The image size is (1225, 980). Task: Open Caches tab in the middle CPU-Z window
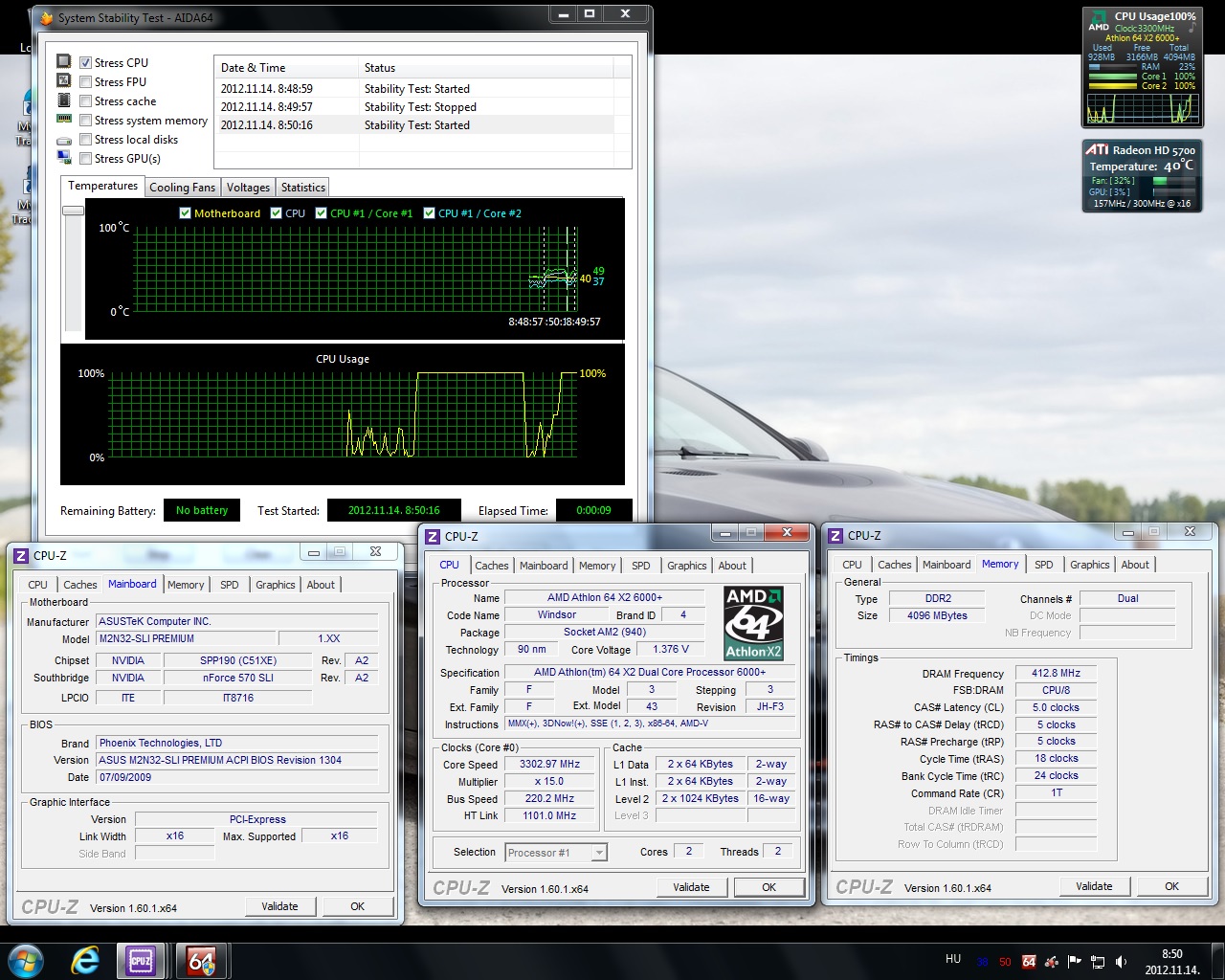click(x=492, y=566)
